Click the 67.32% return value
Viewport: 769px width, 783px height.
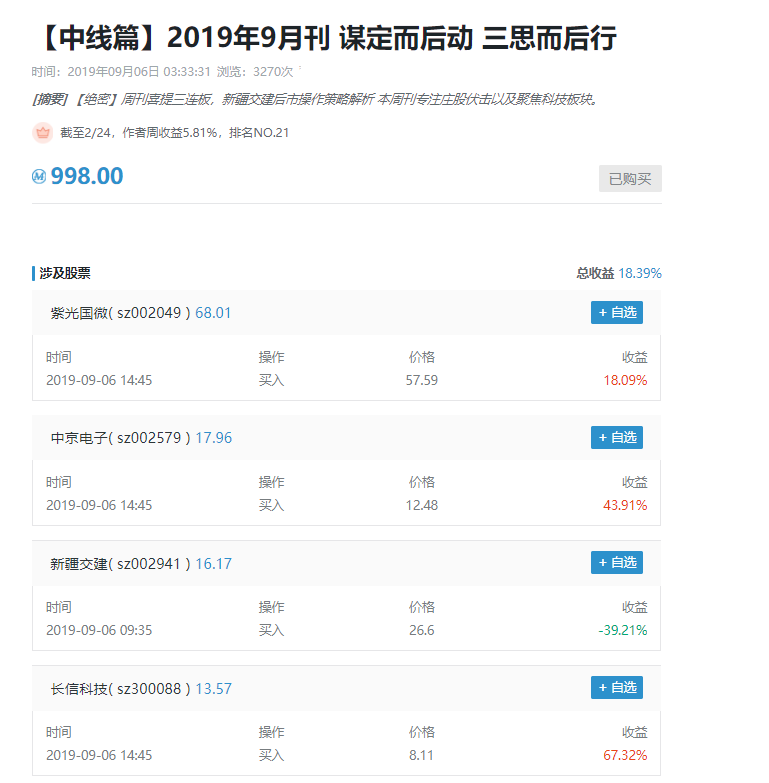point(625,755)
